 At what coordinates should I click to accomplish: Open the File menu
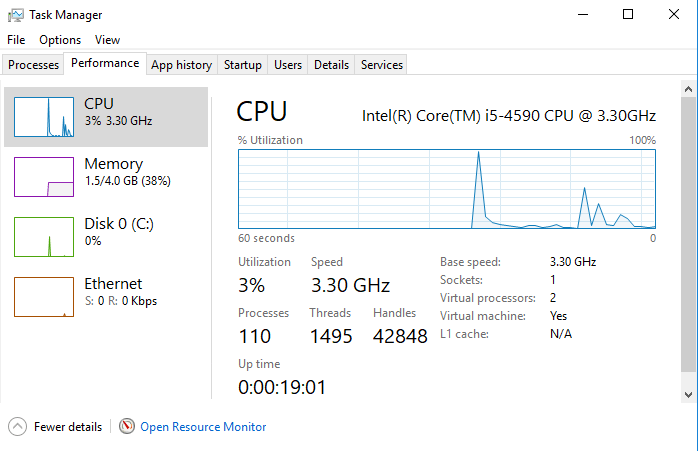point(16,40)
